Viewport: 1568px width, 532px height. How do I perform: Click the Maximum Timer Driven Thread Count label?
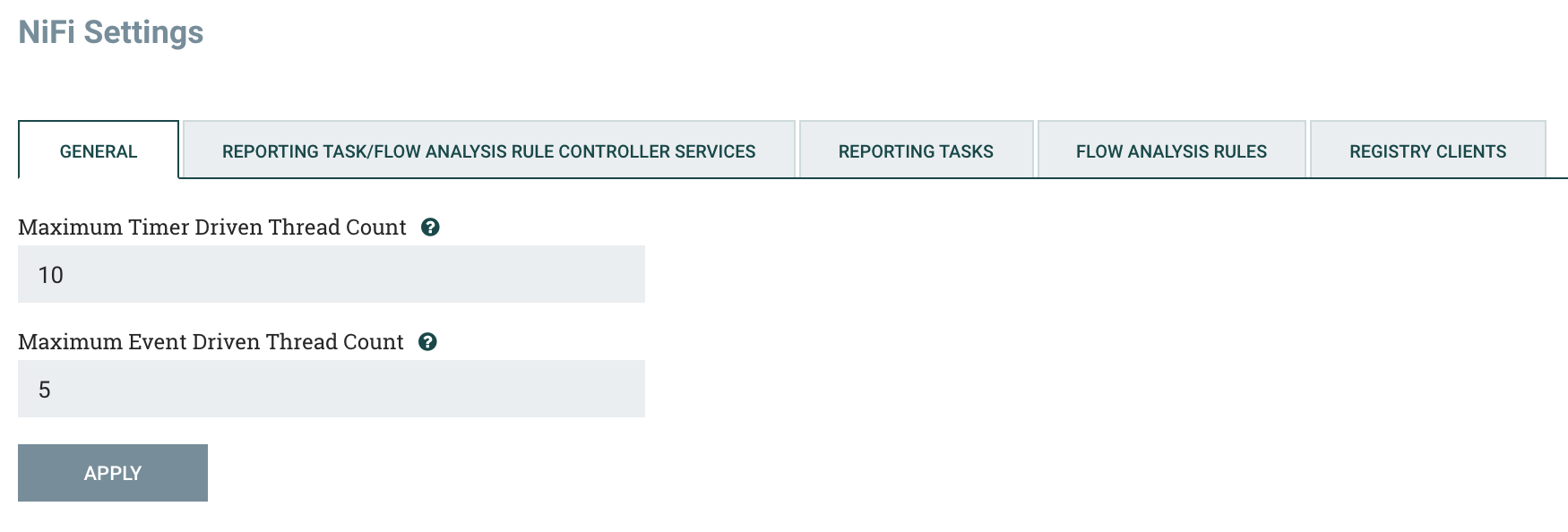tap(212, 227)
